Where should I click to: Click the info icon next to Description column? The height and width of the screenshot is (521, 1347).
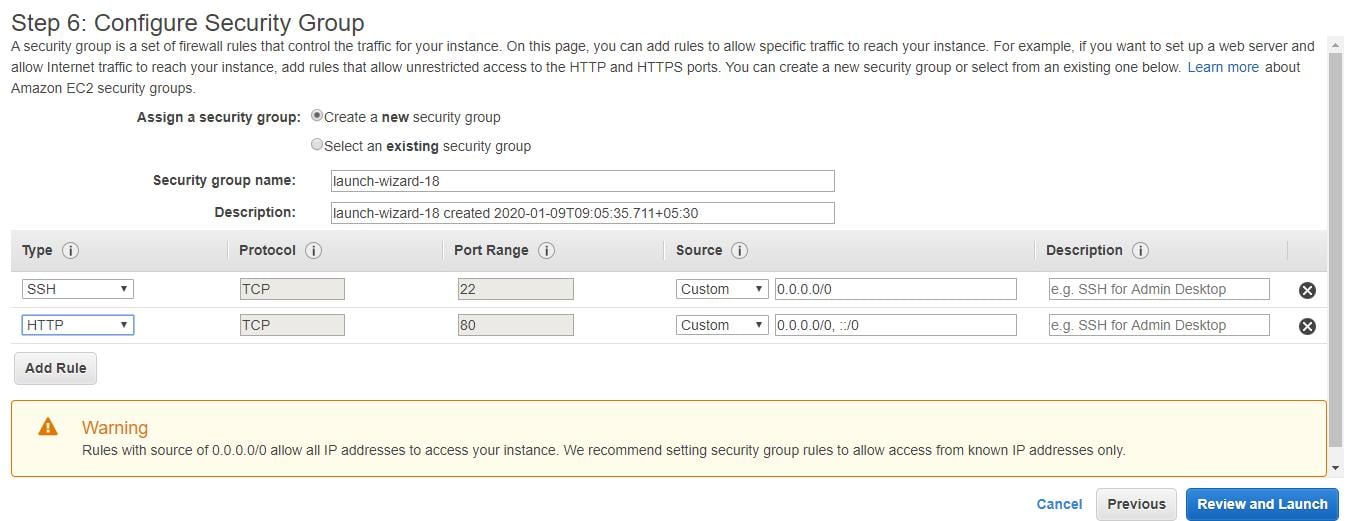click(1140, 251)
